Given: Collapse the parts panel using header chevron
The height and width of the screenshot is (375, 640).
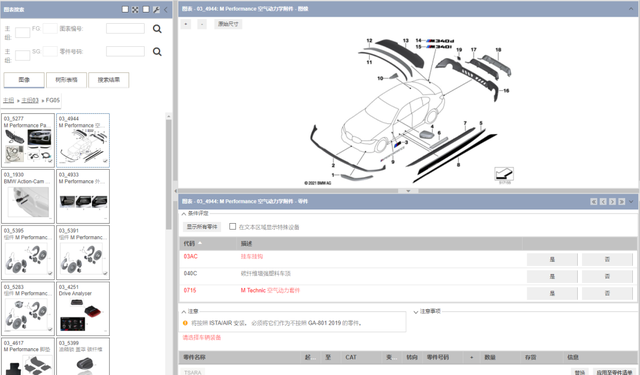Looking at the screenshot, I should tap(631, 202).
